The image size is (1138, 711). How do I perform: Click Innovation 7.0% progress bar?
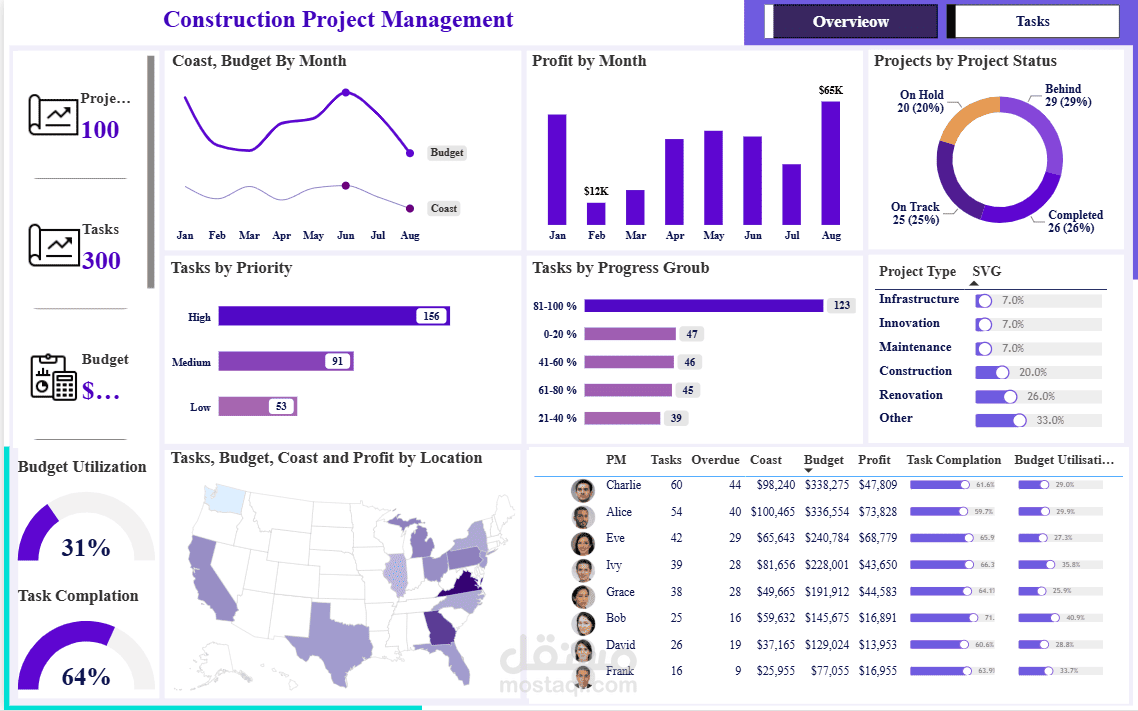[x=1039, y=324]
